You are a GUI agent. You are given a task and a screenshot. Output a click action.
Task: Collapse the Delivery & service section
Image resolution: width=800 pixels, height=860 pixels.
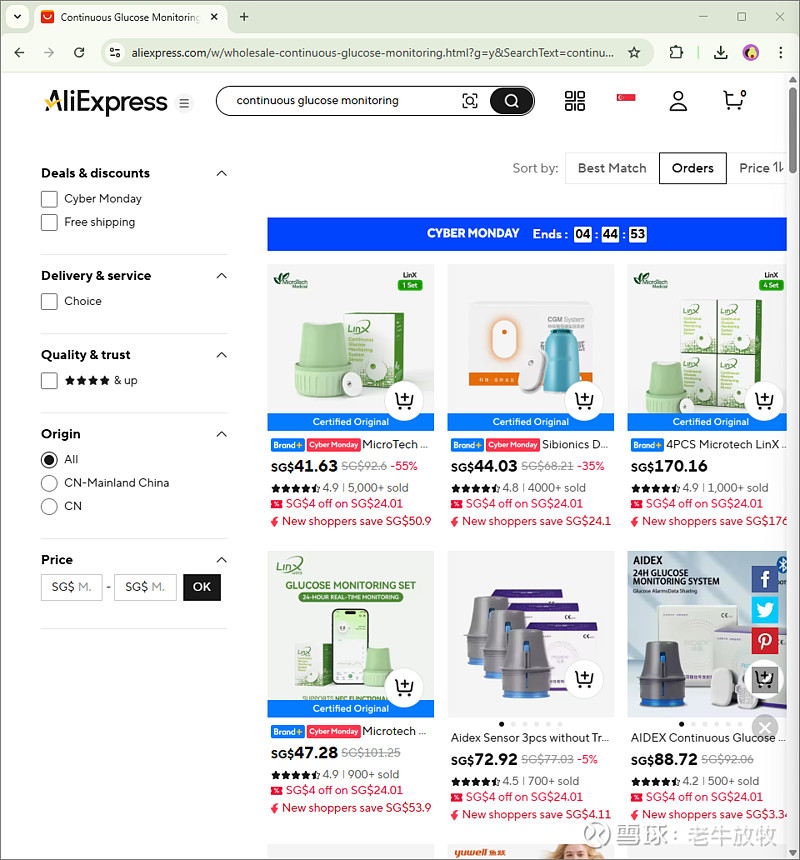tap(222, 275)
